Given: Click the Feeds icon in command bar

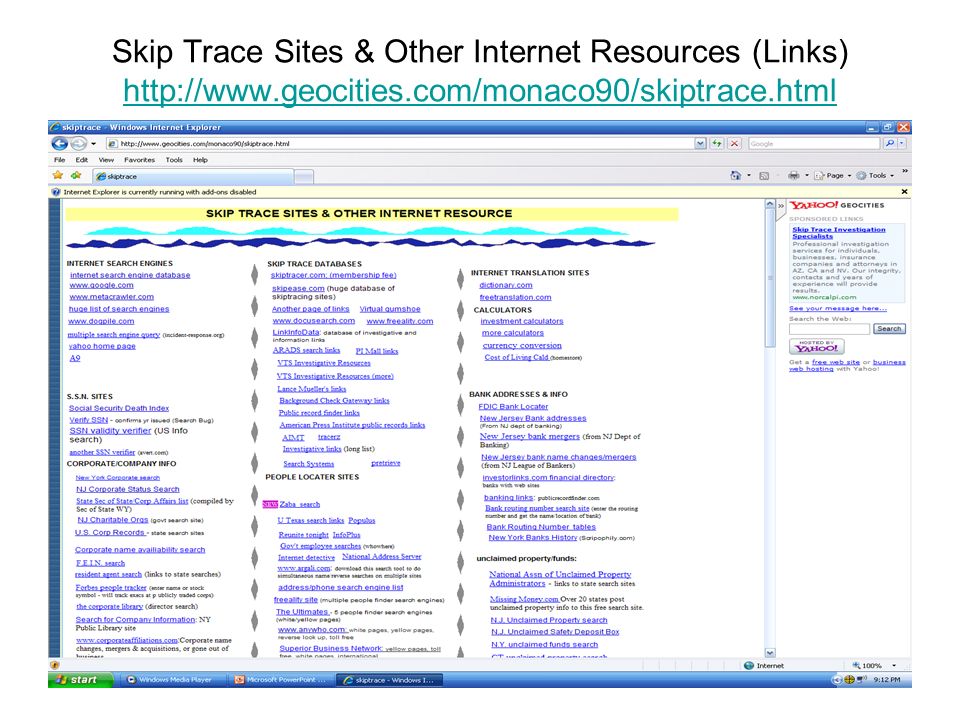Looking at the screenshot, I should 764,176.
